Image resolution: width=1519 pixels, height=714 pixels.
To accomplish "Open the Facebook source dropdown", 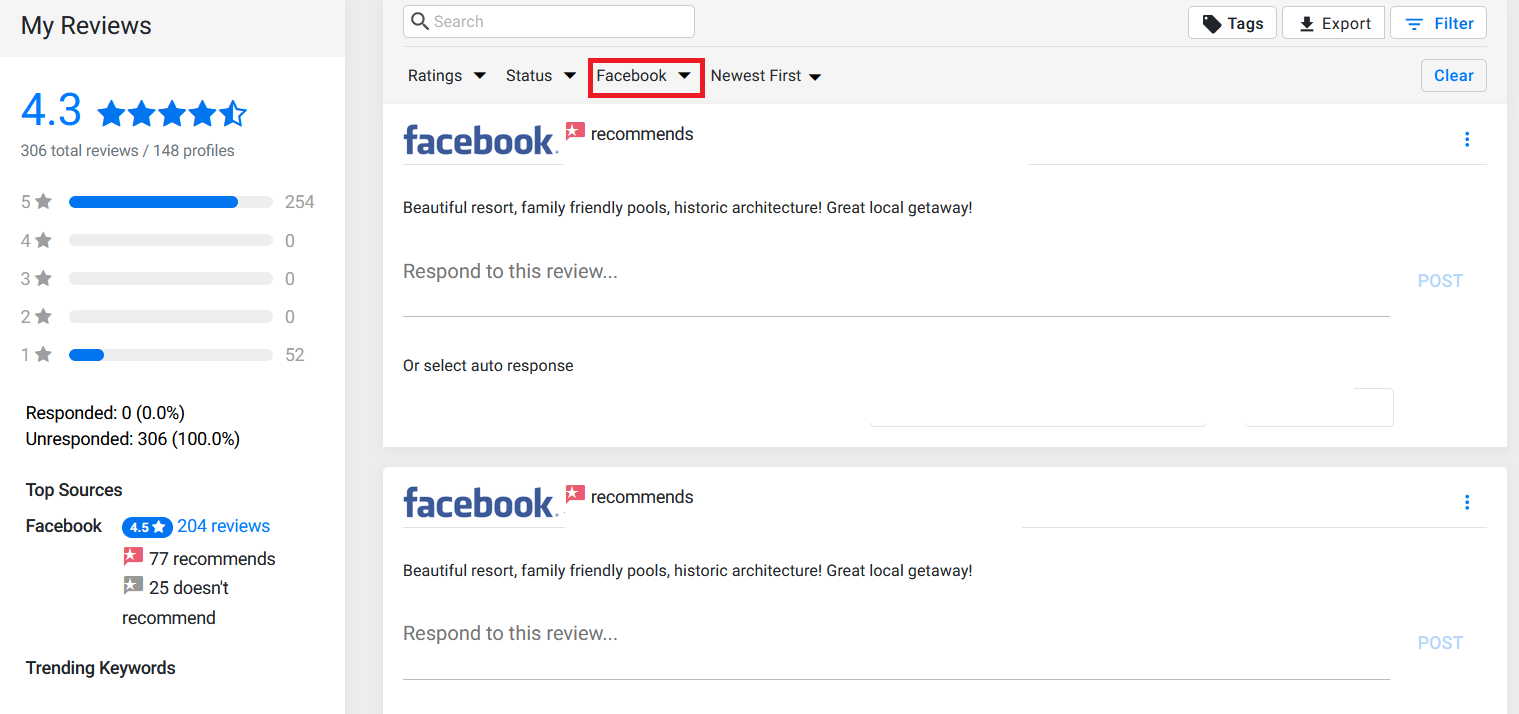I will coord(646,76).
